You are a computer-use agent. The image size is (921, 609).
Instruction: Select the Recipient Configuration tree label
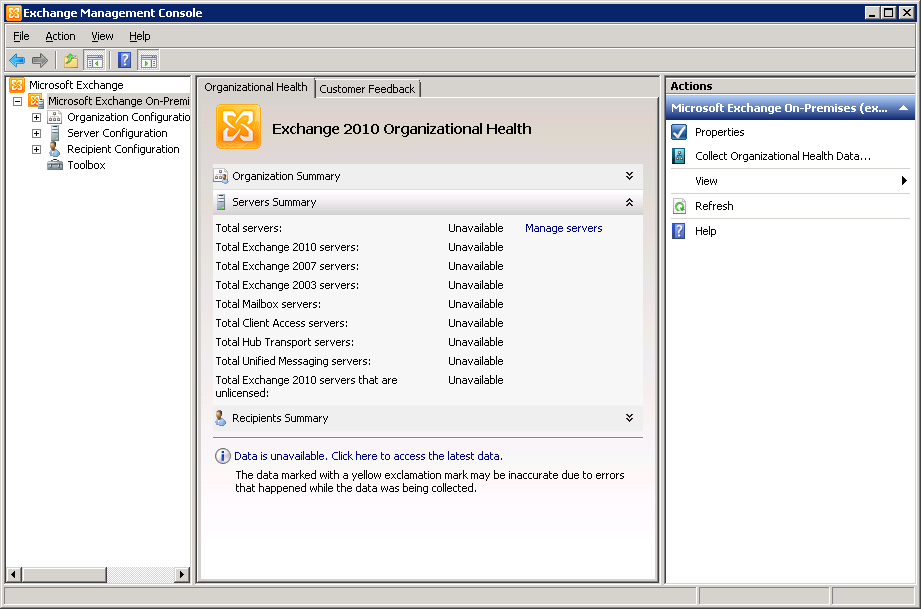(x=123, y=149)
